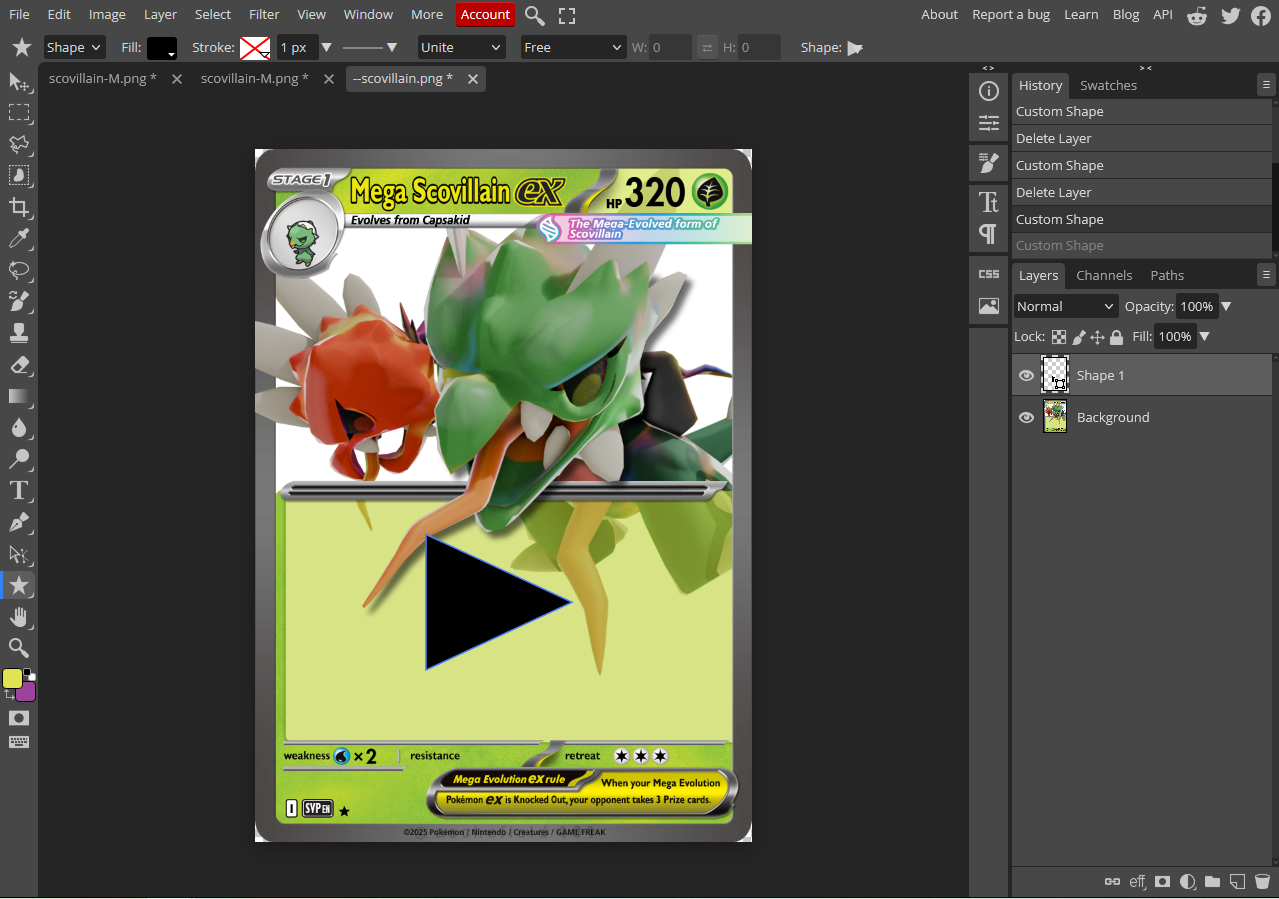The image size is (1279, 899).
Task: Expand the Opacity slider arrow
Action: click(1227, 306)
